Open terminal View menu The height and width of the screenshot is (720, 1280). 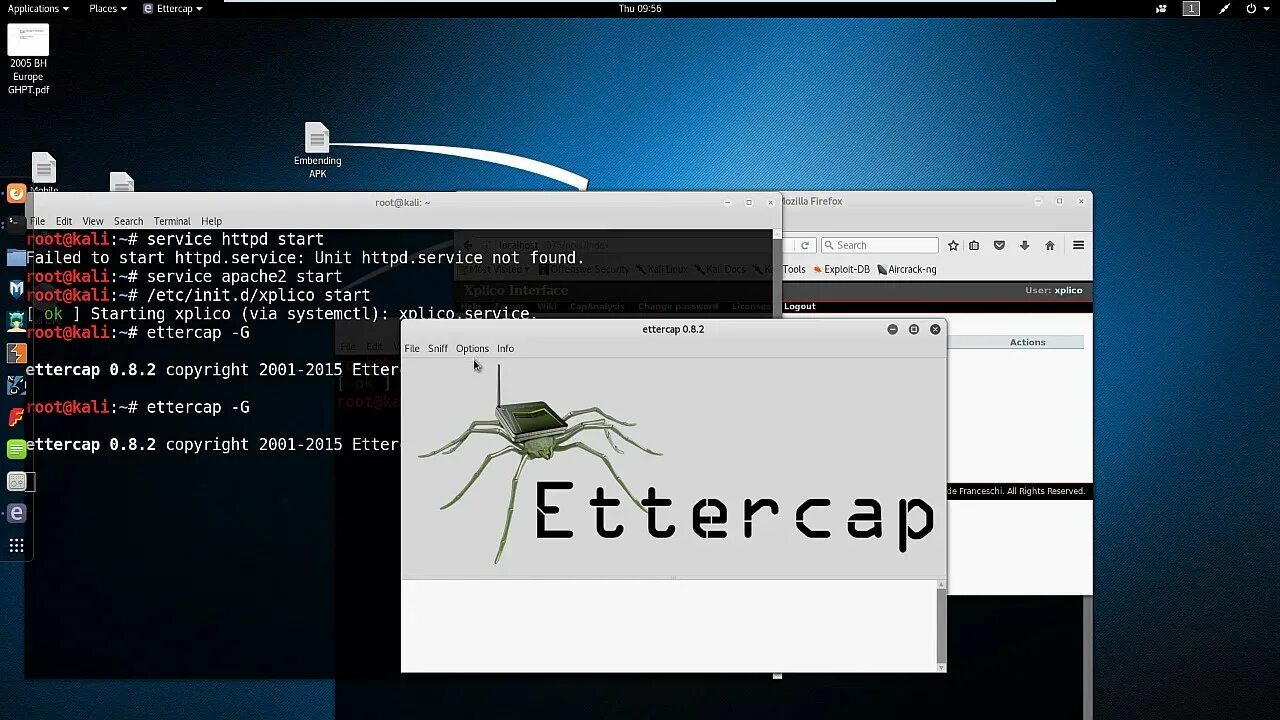93,221
